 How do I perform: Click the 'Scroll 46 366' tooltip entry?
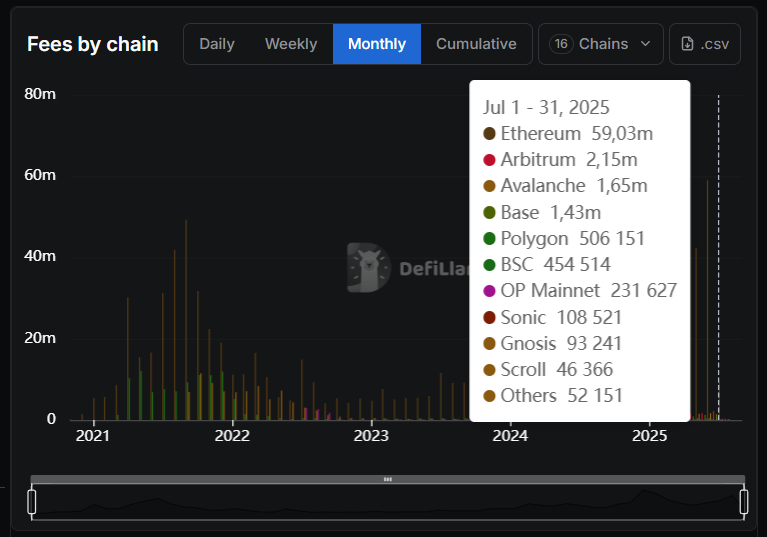click(x=548, y=370)
